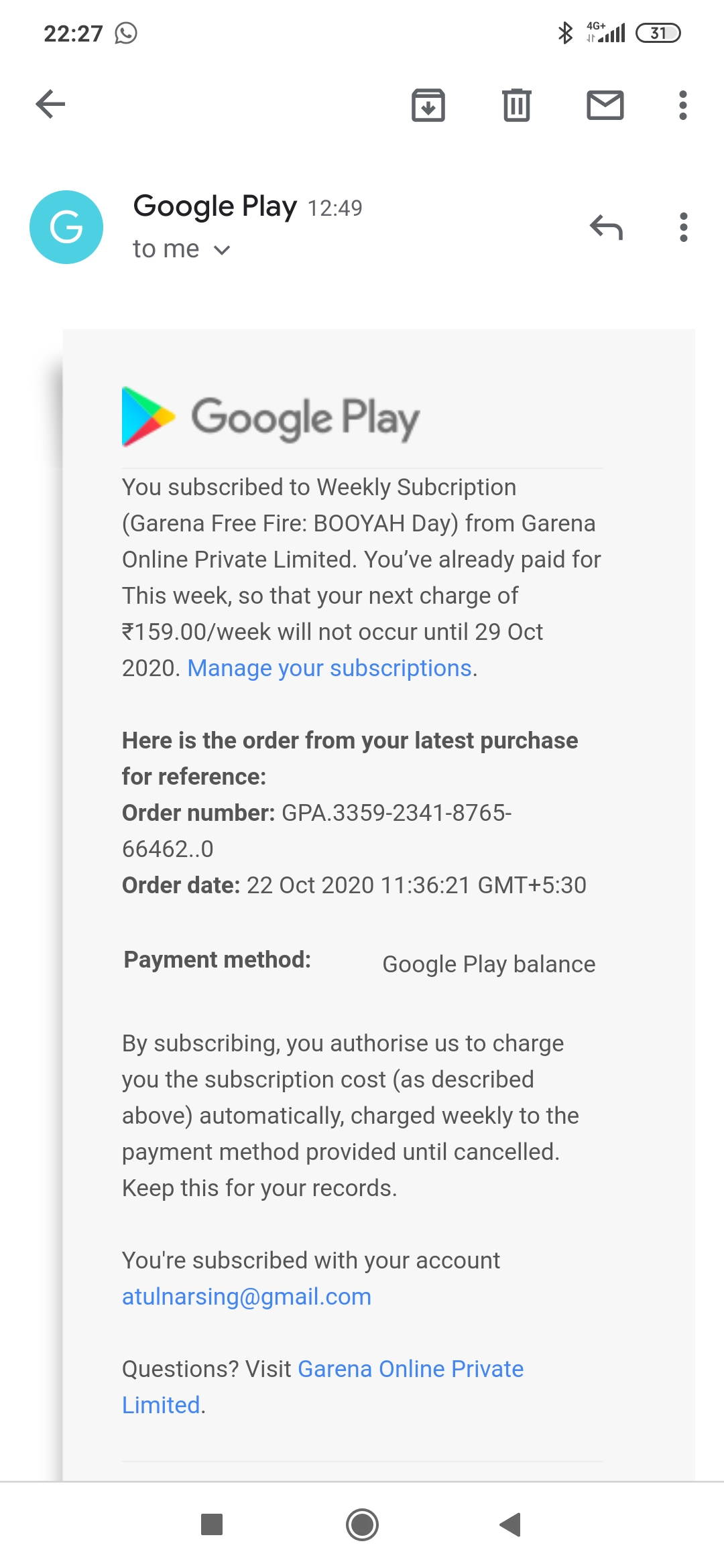
Task: Expand recipient details next to 'to me'
Action: (222, 250)
